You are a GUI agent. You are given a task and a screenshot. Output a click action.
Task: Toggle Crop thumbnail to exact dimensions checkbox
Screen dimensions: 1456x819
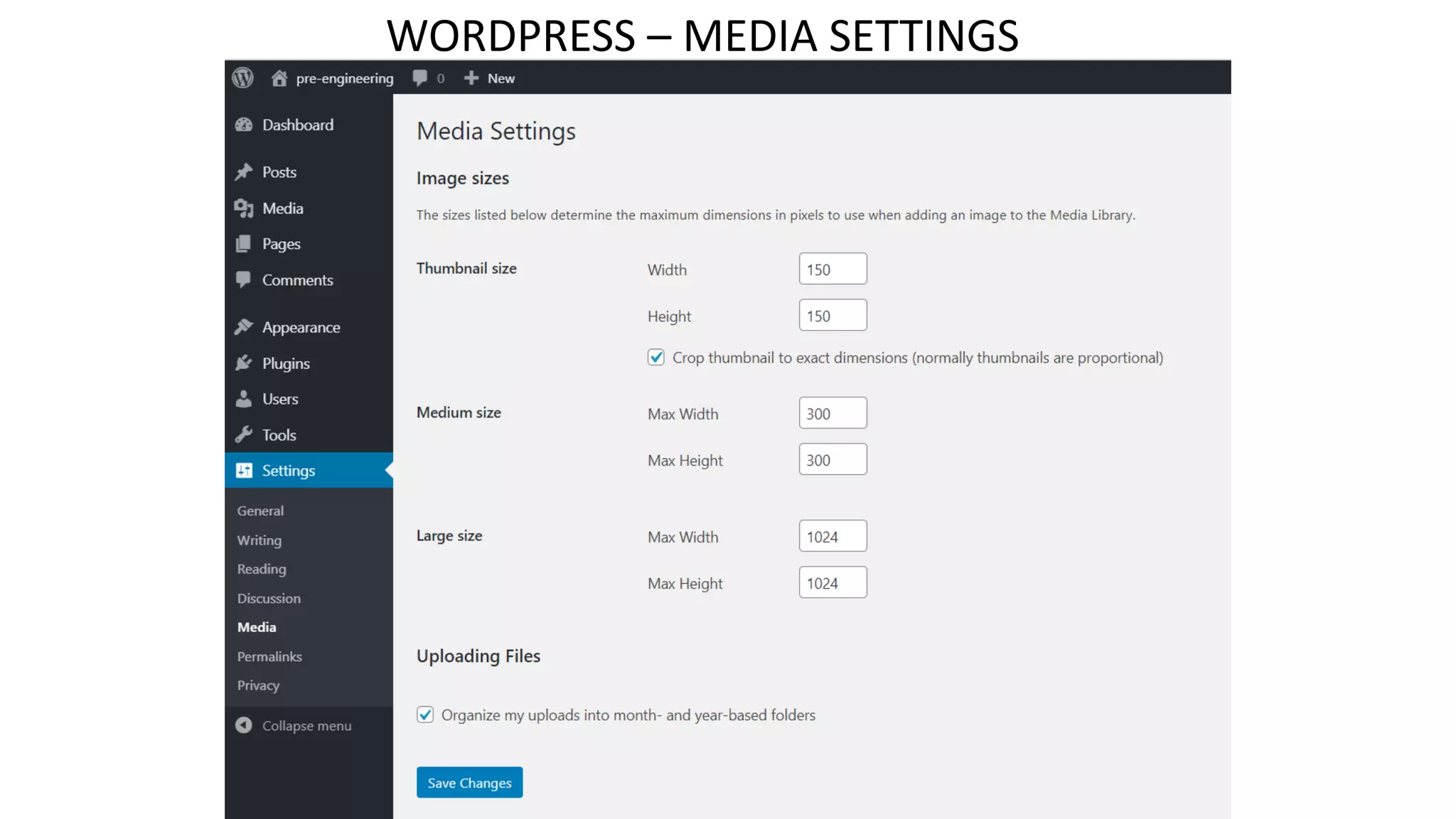(655, 357)
